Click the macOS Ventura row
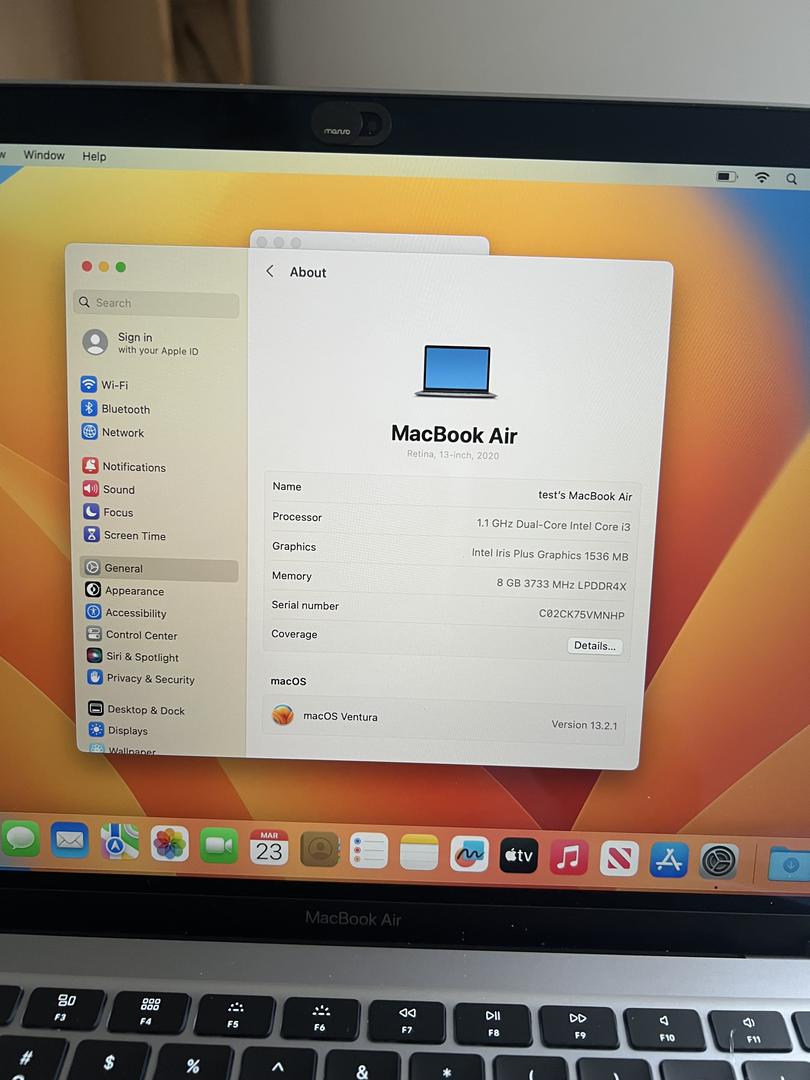 click(x=444, y=720)
